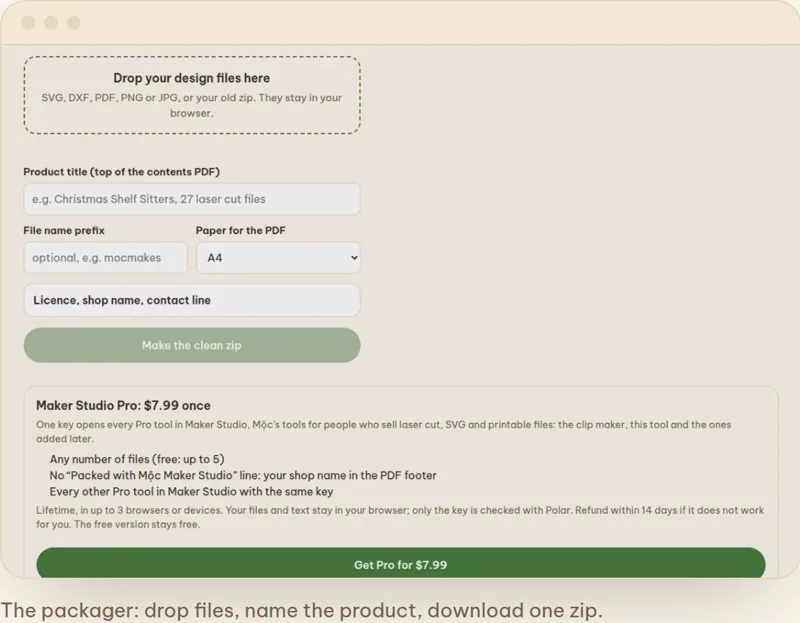Click the middle window control dot
This screenshot has width=800, height=623.
(x=51, y=23)
